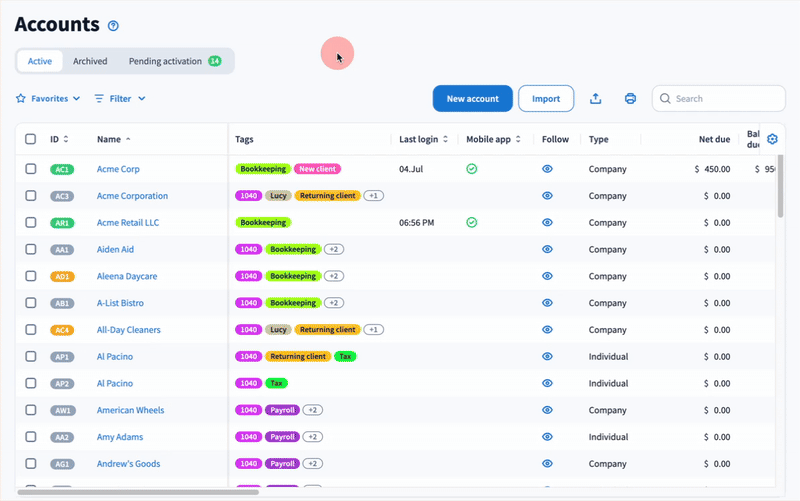
Task: Open the Filter dropdown
Action: pos(120,99)
